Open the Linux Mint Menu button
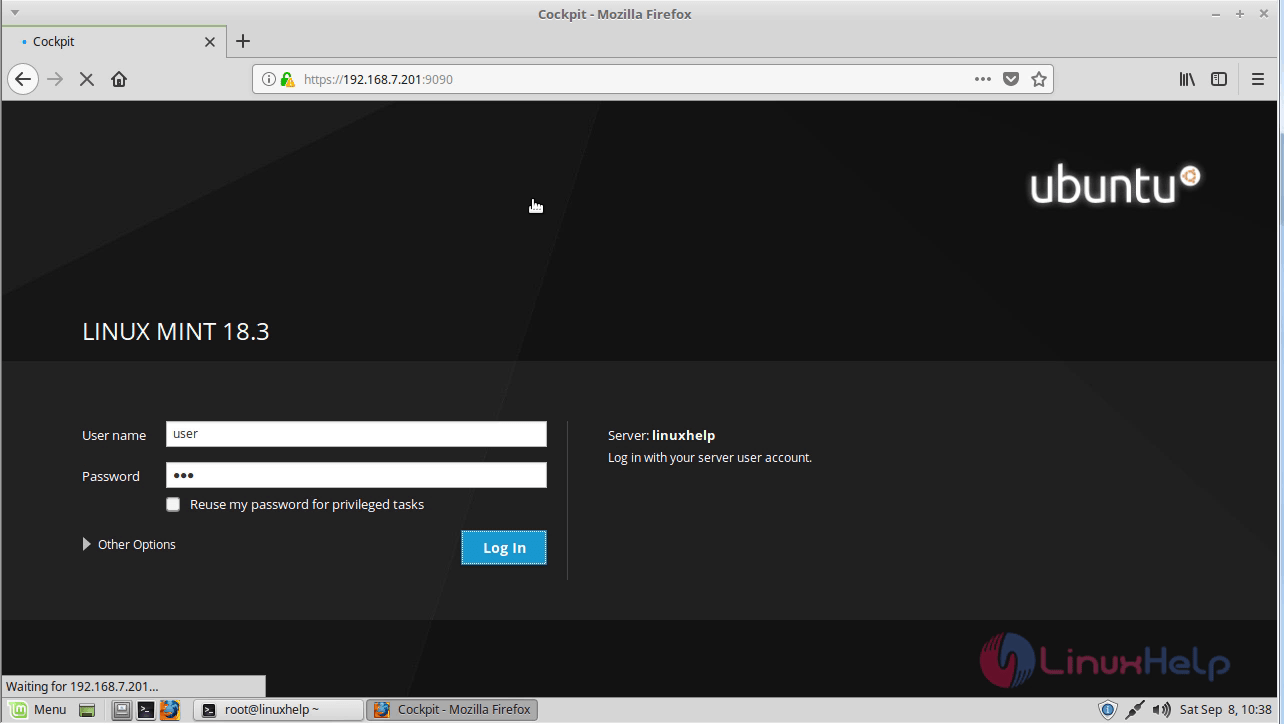Screen dimensions: 1284x724 (37, 710)
